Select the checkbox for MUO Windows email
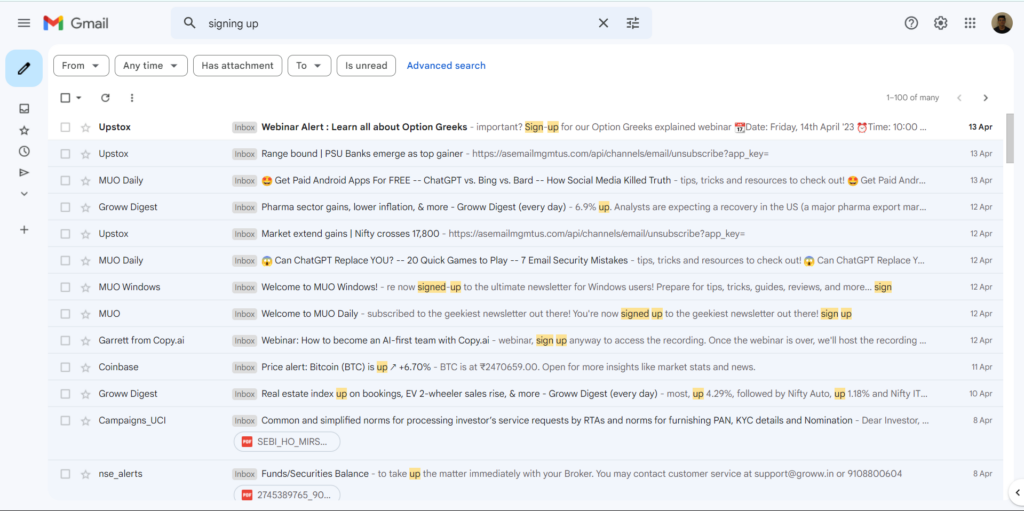 pos(65,287)
